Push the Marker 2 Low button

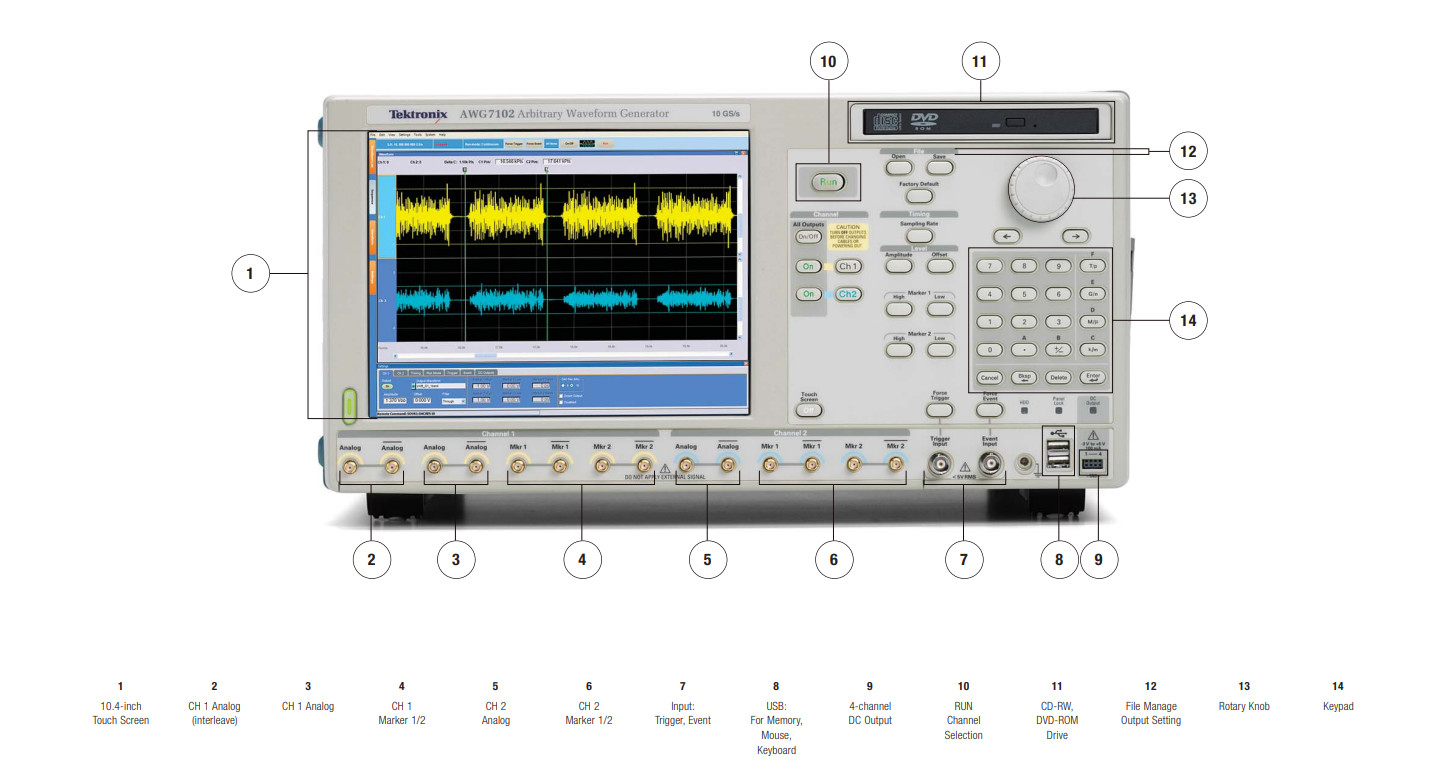(939, 350)
